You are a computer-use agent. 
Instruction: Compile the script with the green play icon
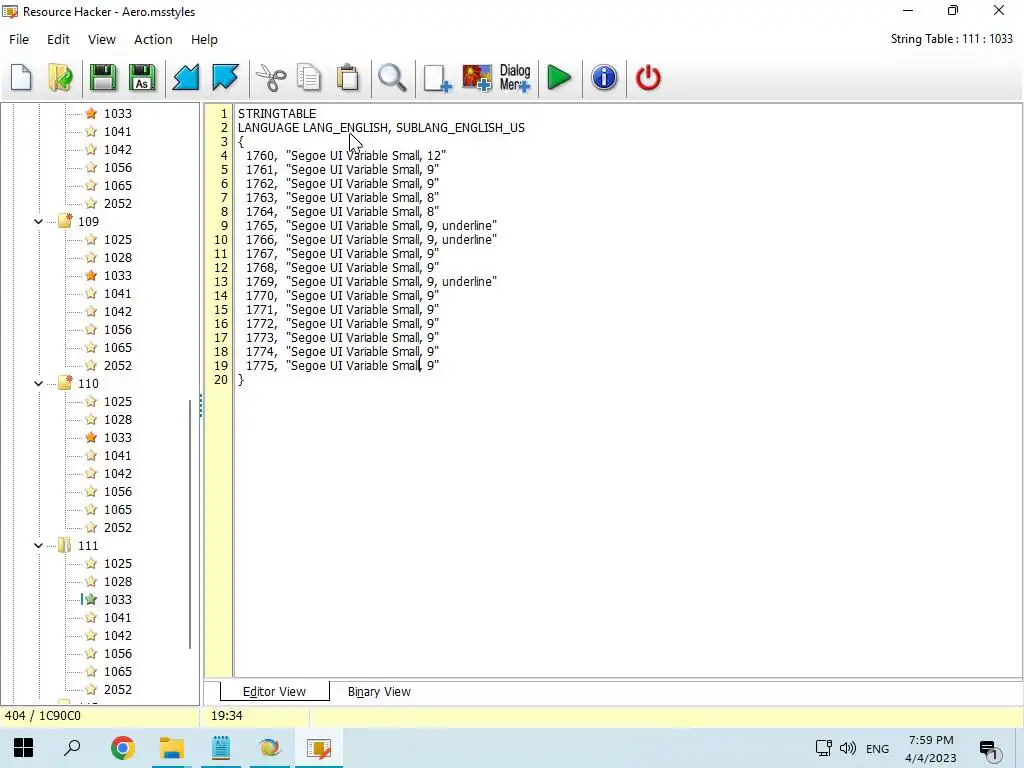click(559, 78)
